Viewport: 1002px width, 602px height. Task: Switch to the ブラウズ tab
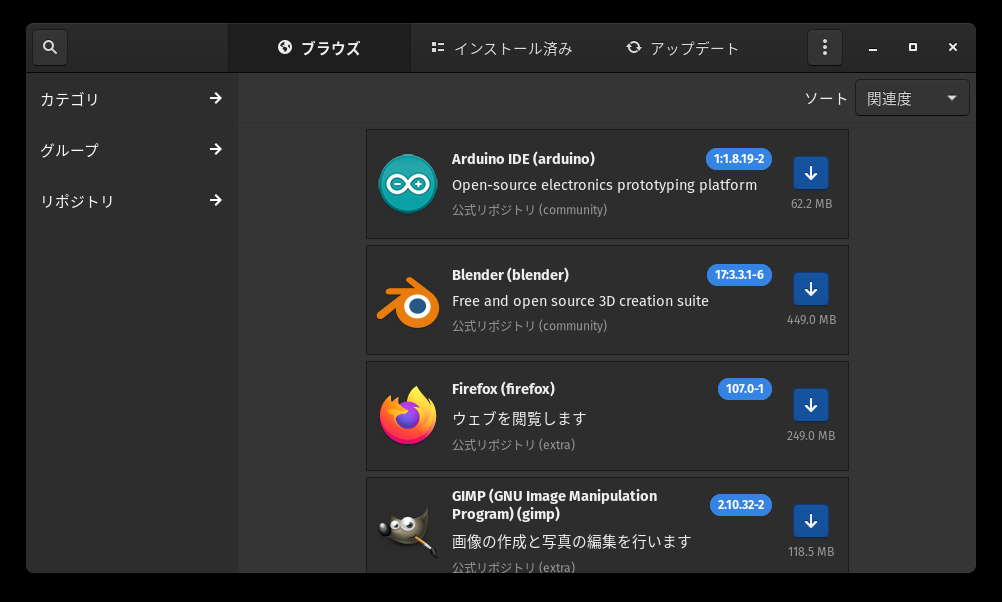point(320,48)
